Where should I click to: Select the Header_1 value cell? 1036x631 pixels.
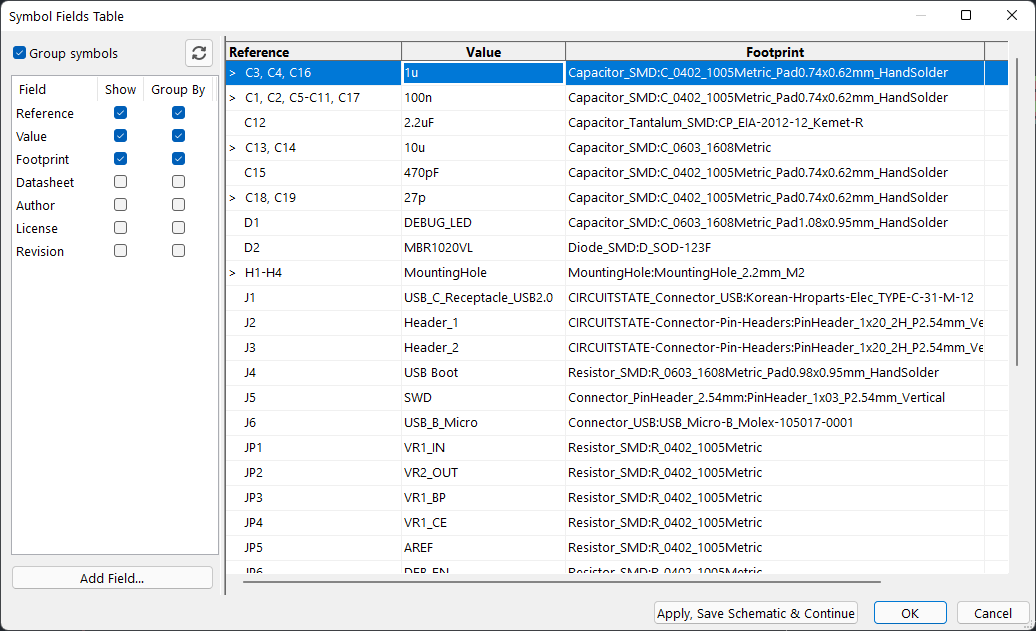[x=483, y=322]
